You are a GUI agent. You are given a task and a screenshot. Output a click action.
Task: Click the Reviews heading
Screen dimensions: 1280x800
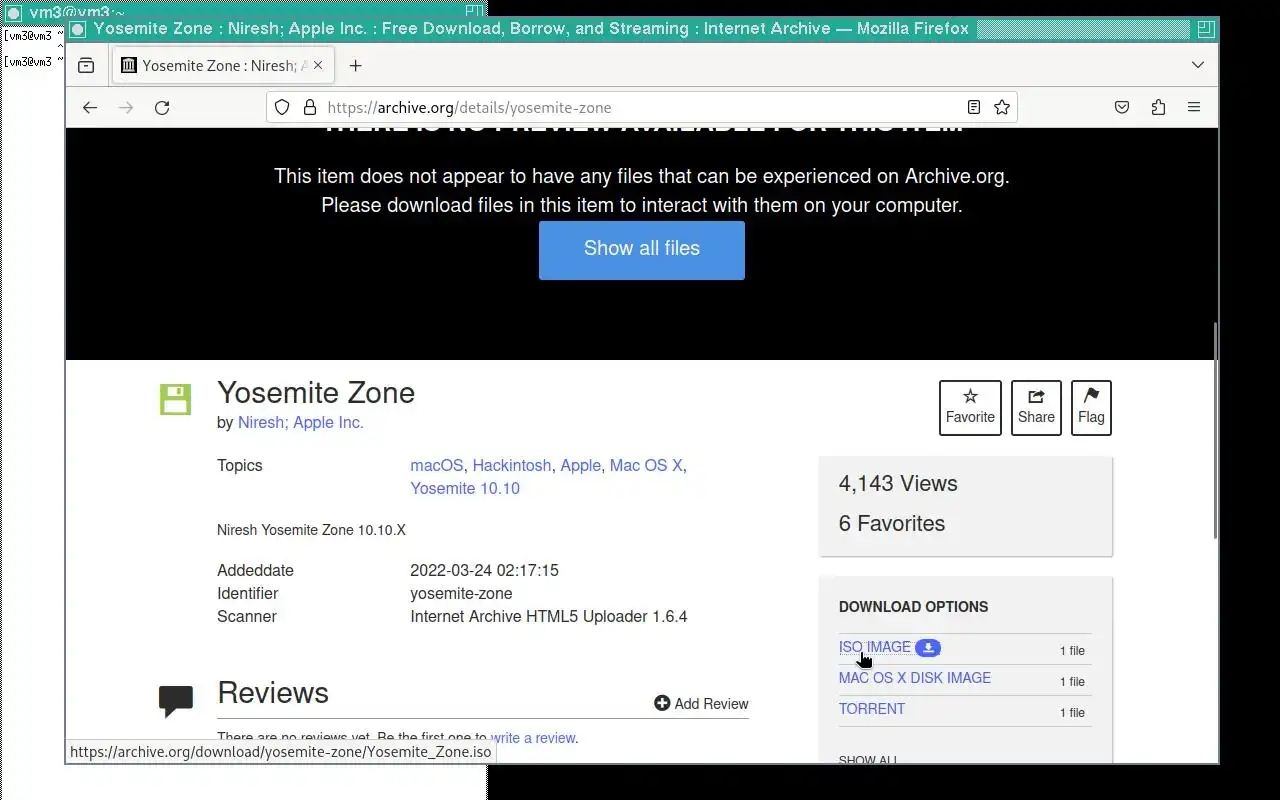click(273, 693)
